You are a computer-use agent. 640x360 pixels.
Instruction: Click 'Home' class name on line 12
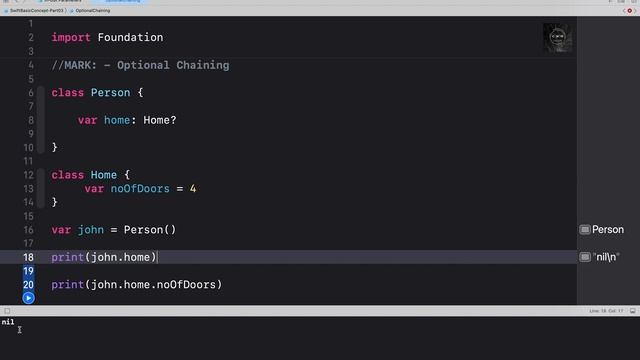pos(104,175)
